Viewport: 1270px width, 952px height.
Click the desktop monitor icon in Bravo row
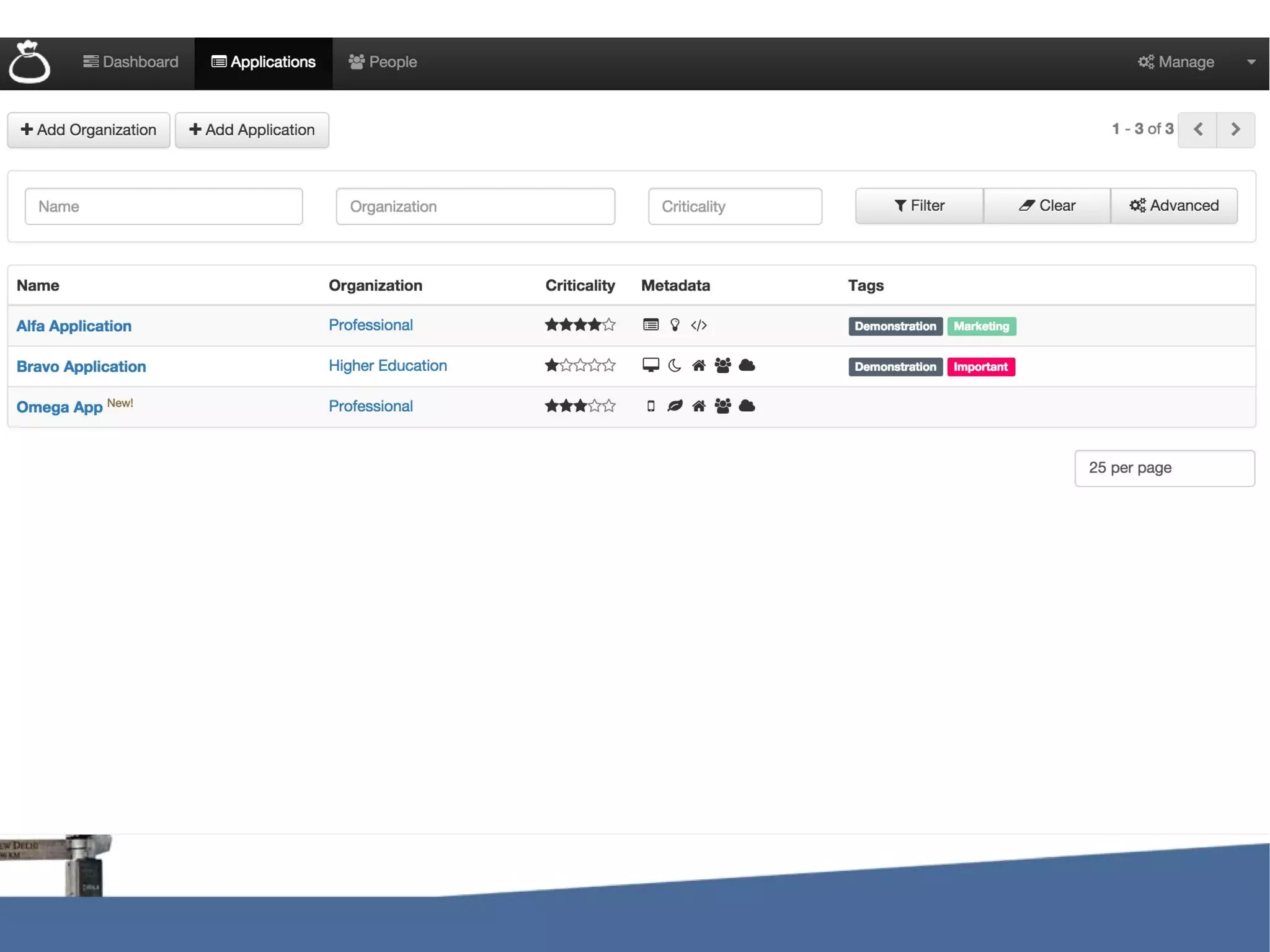(x=651, y=365)
